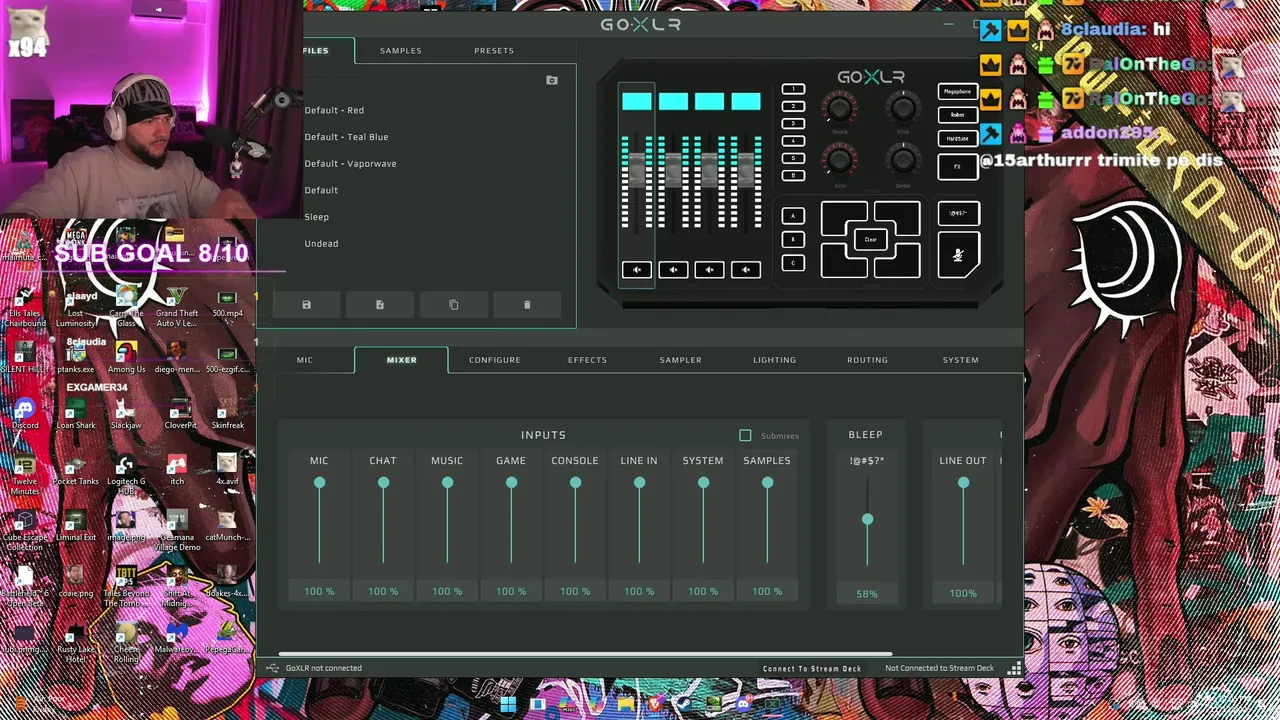Select the Default - Teal Blue profile
This screenshot has width=1280, height=720.
pos(347,137)
